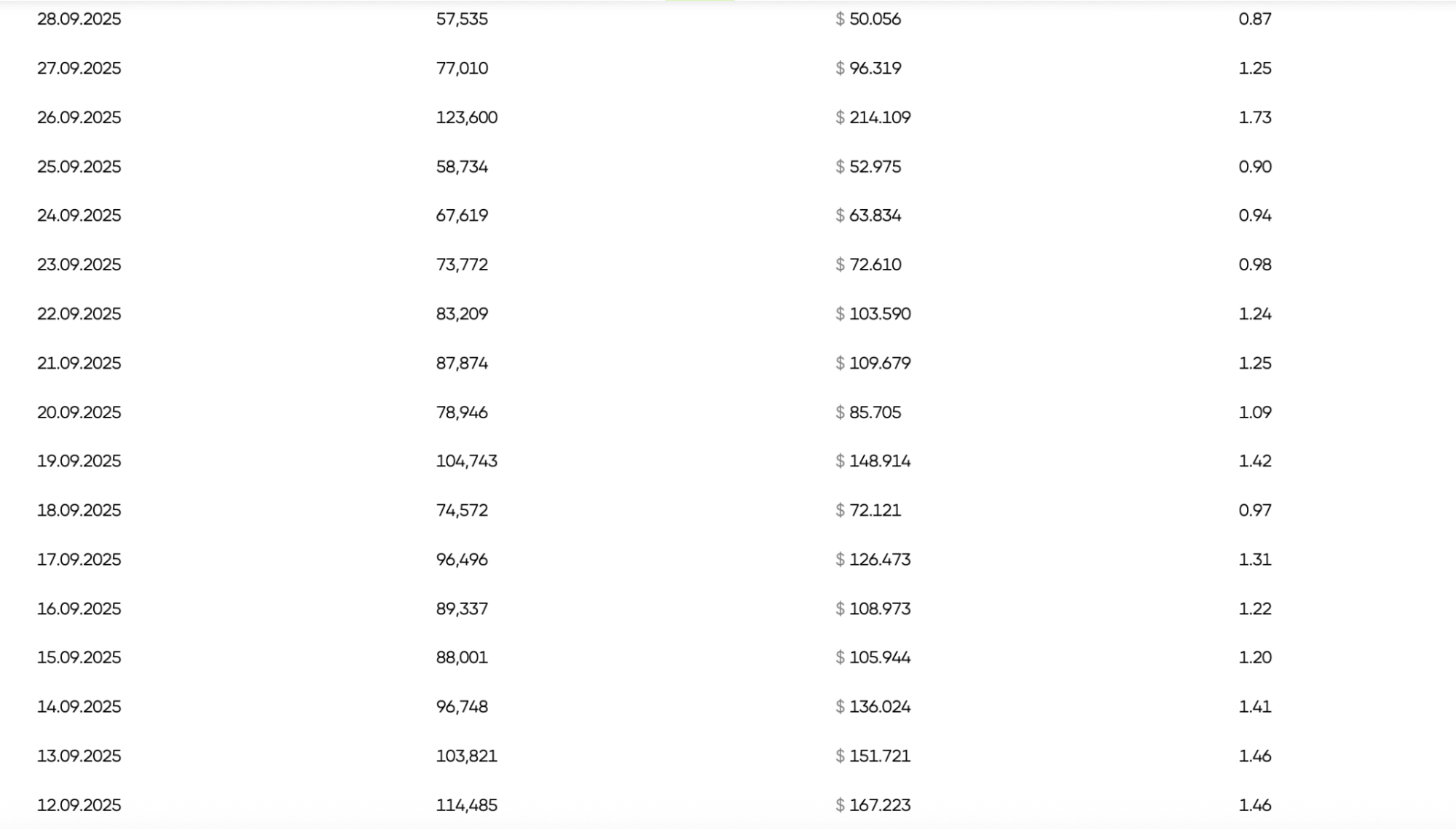The width and height of the screenshot is (1456, 830).
Task: Click the 103,821 count value
Action: click(x=466, y=756)
